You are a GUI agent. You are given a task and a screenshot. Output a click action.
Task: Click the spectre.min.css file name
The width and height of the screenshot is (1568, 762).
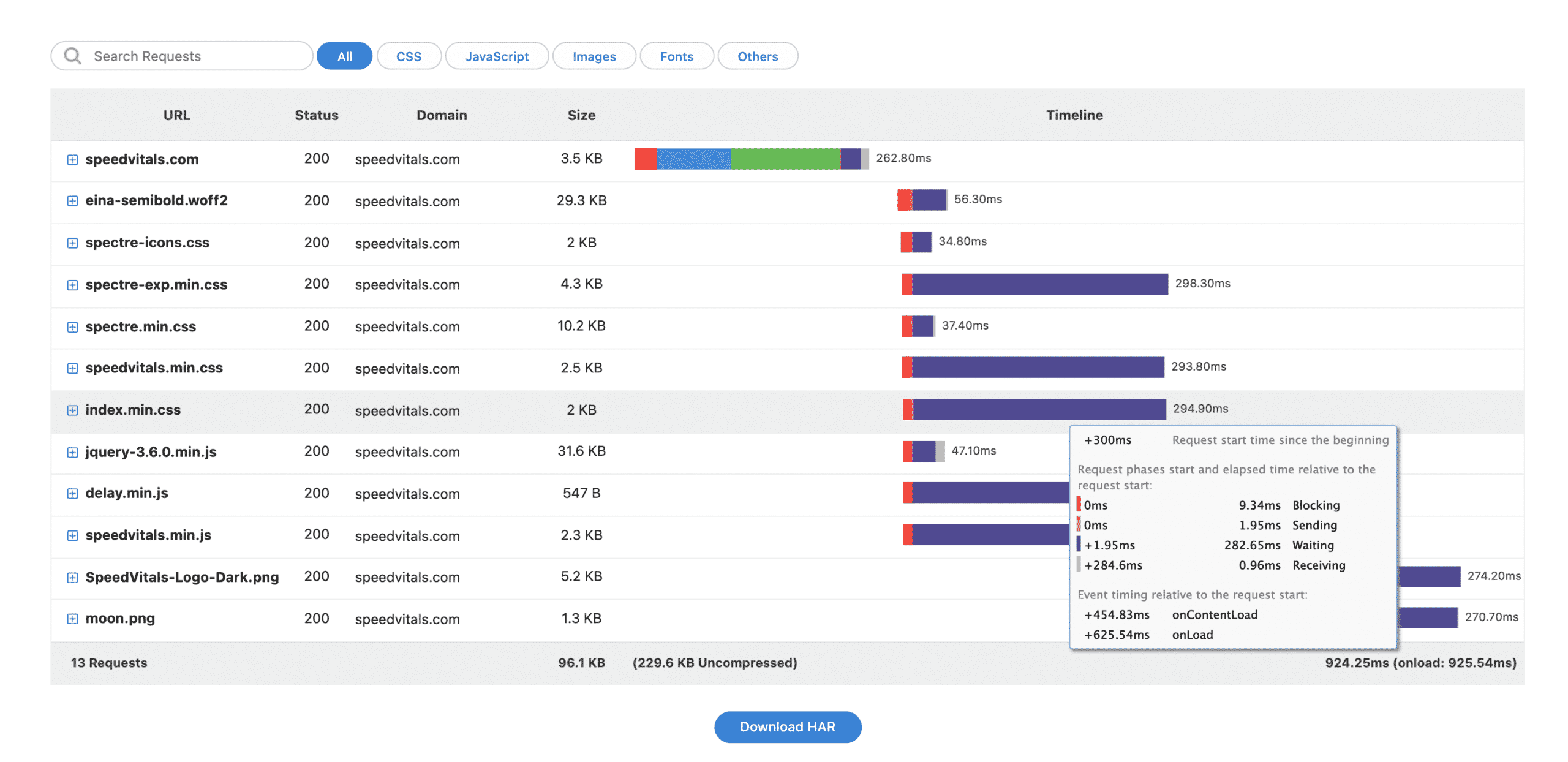(x=140, y=326)
